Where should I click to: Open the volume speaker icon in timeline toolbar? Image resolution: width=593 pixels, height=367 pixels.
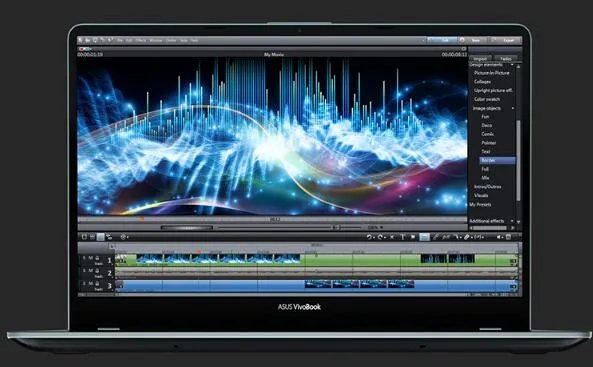pos(498,237)
